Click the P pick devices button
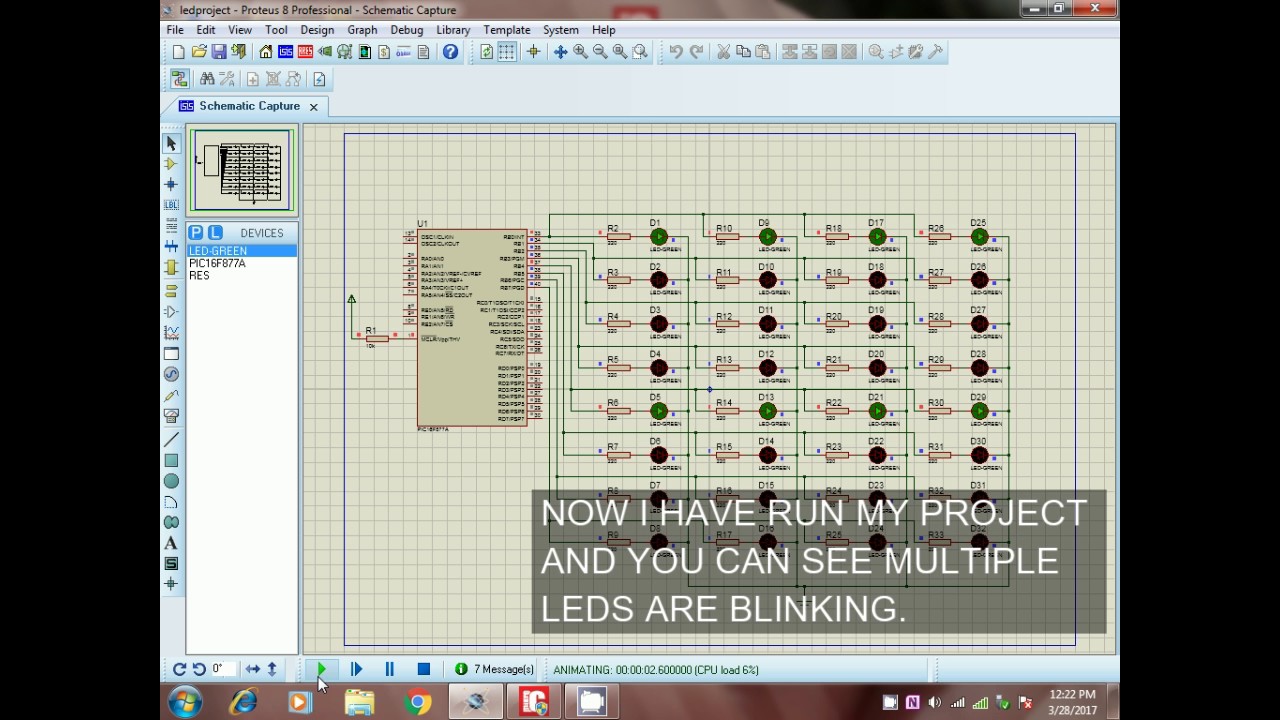 click(x=196, y=232)
